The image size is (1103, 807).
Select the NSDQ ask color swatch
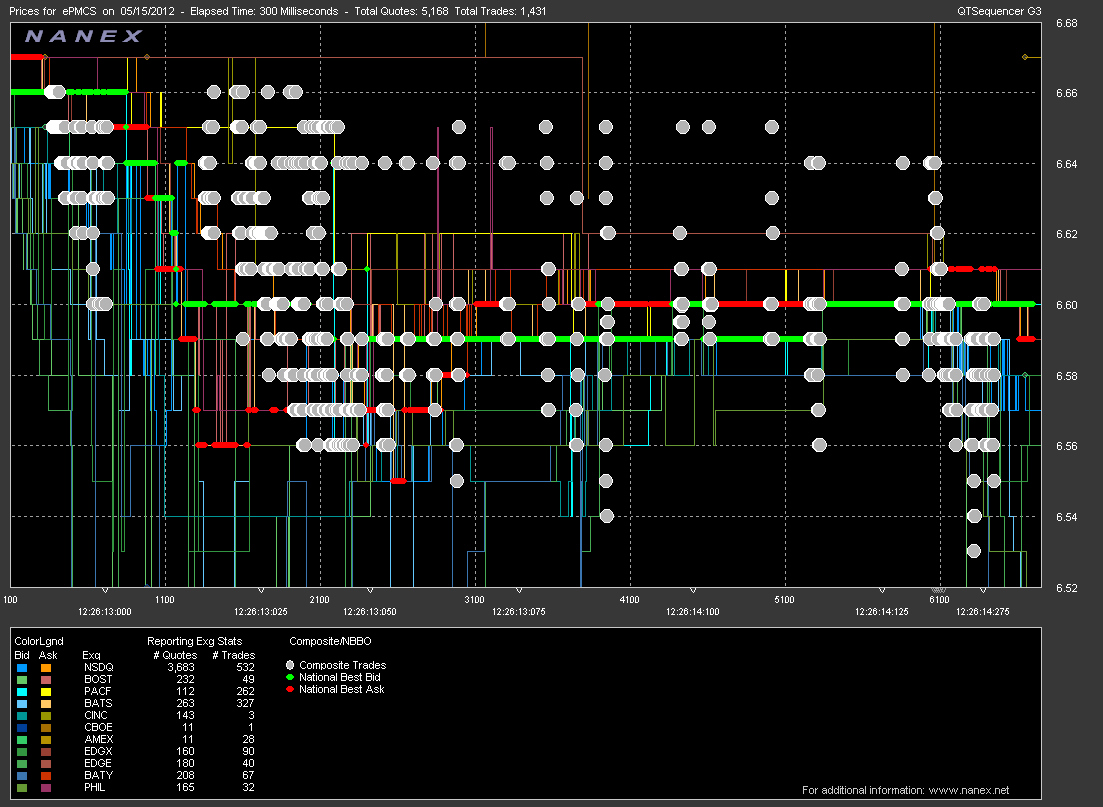[46, 668]
